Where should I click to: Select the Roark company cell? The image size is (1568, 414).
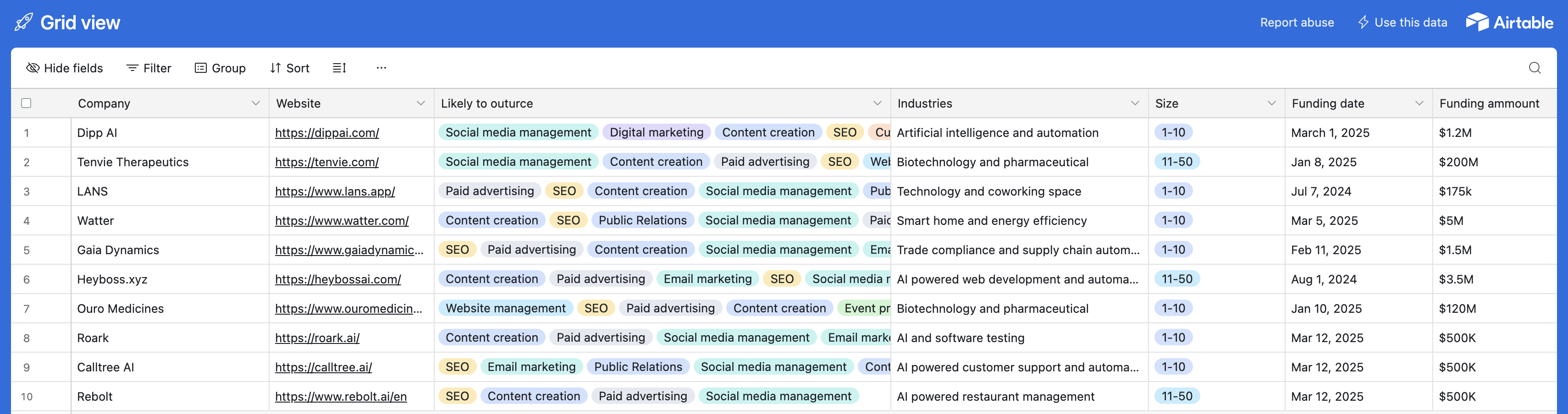pos(170,338)
